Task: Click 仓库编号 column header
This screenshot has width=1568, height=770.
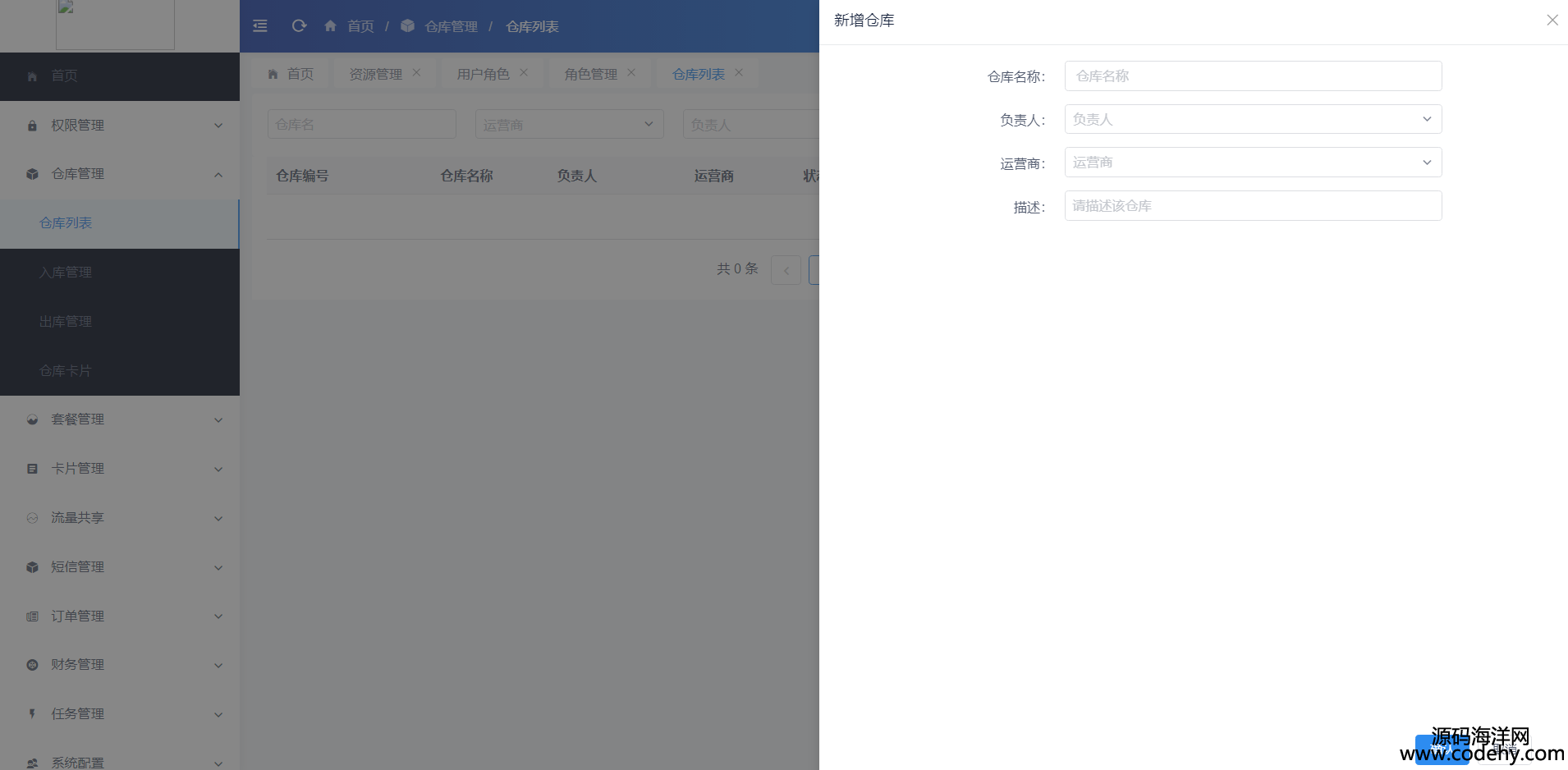Action: tap(302, 176)
